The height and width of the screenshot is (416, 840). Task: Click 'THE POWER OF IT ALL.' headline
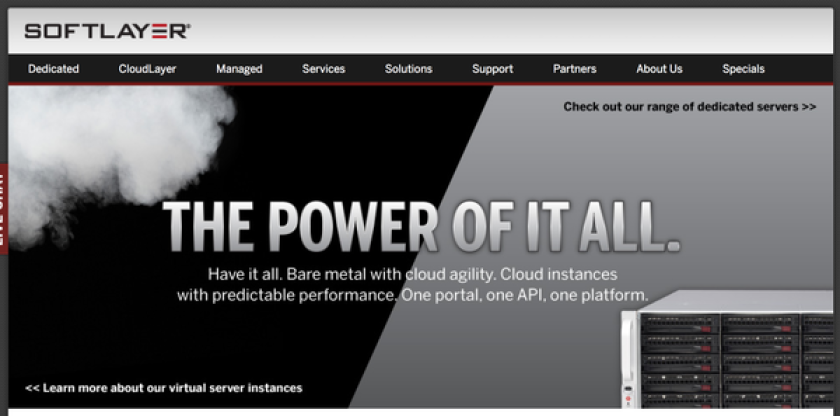(421, 227)
